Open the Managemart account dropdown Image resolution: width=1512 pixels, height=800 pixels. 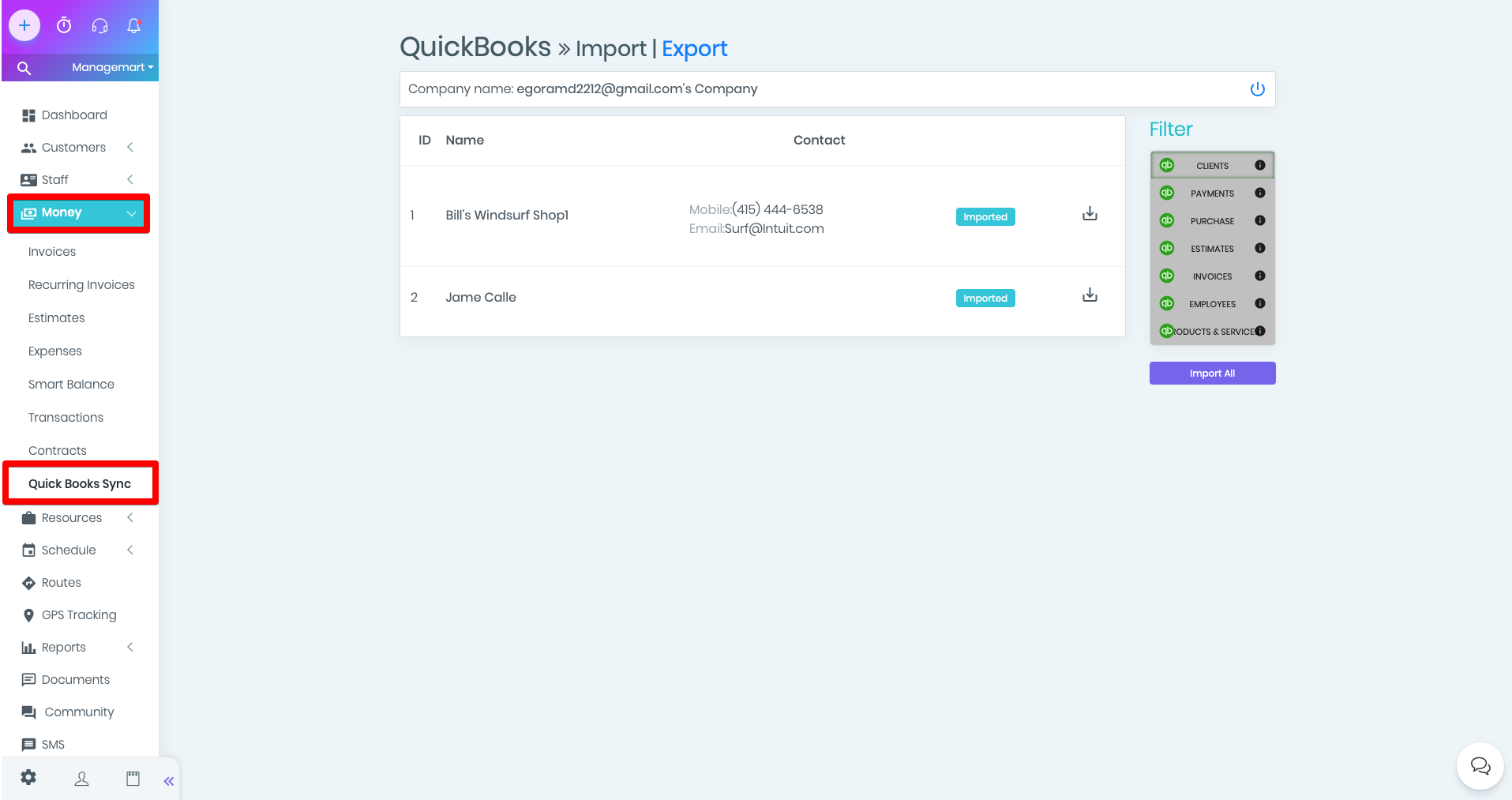pos(112,67)
